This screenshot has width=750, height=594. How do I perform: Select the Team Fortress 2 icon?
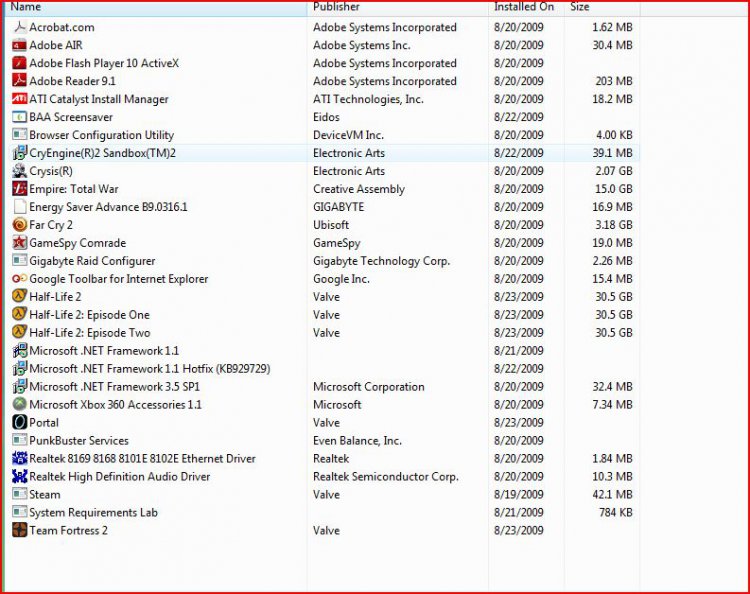click(20, 530)
